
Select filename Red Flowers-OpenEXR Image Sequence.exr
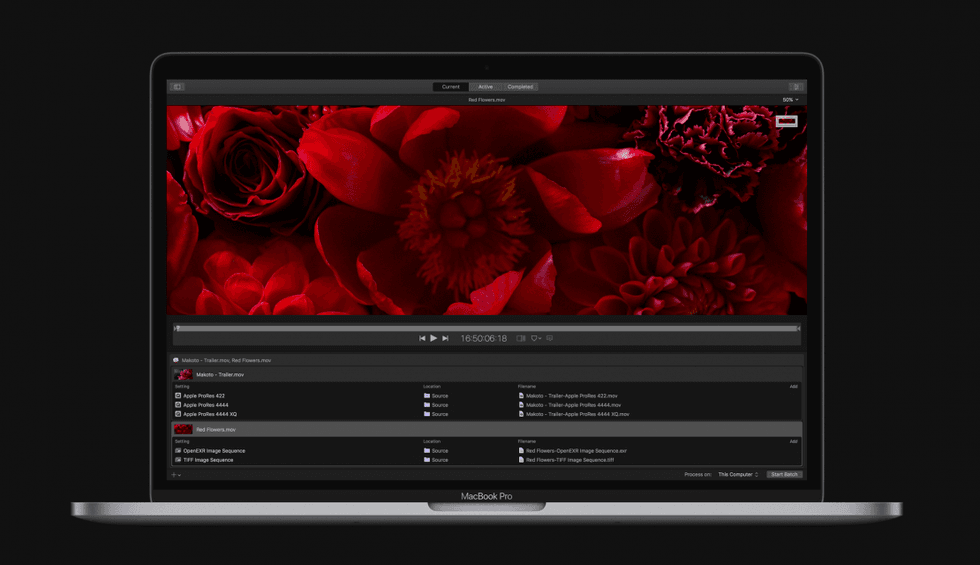click(576, 451)
